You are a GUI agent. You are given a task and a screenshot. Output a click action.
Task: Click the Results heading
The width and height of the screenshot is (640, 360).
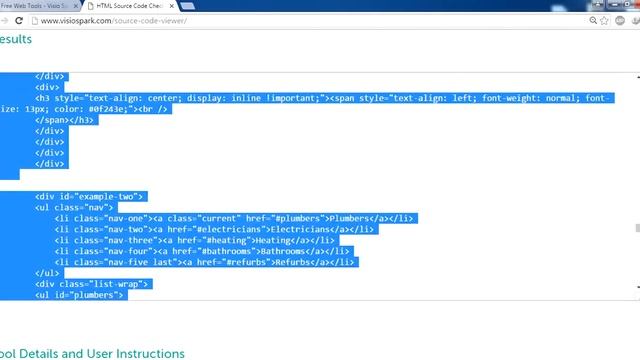[16, 39]
